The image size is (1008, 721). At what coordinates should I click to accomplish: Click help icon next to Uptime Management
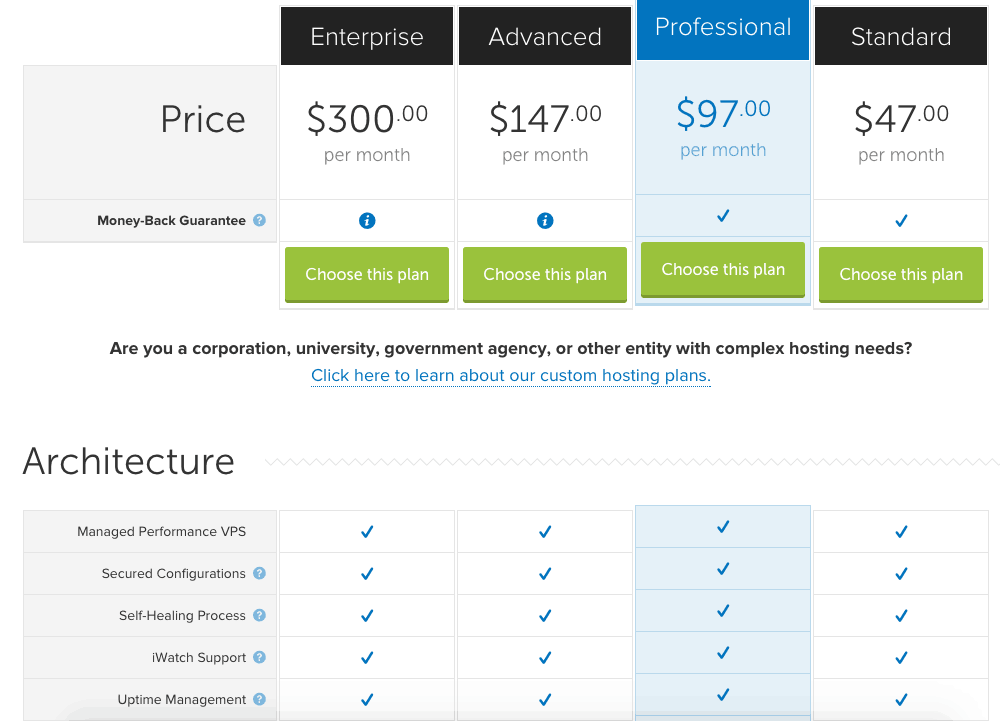tap(259, 700)
